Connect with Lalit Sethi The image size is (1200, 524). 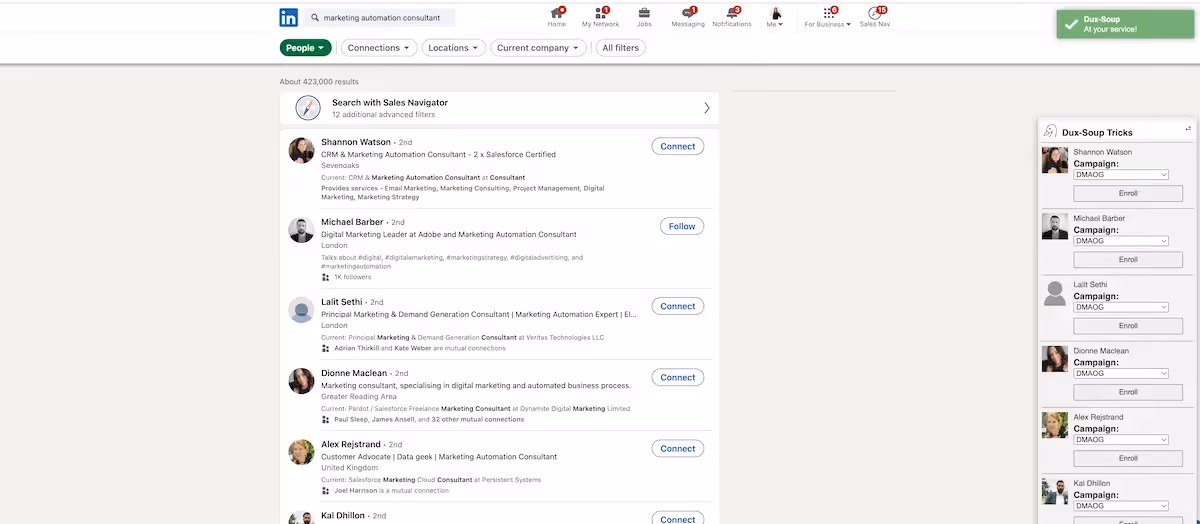(x=677, y=306)
